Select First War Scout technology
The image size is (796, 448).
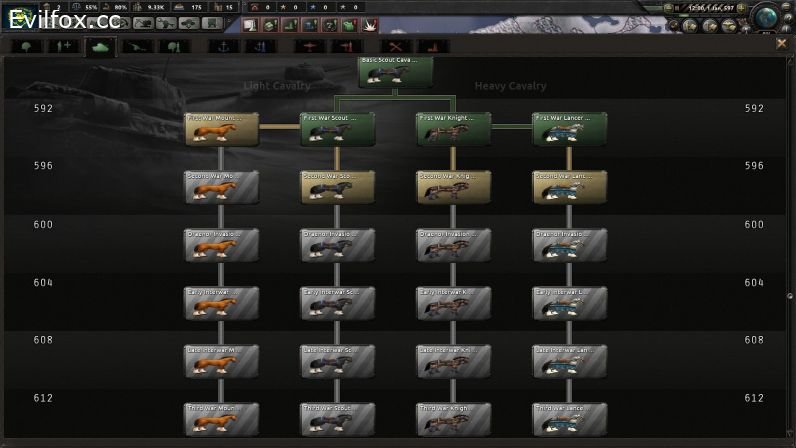click(337, 129)
